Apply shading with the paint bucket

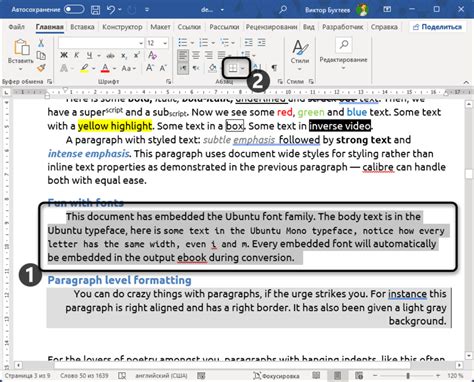pos(213,68)
